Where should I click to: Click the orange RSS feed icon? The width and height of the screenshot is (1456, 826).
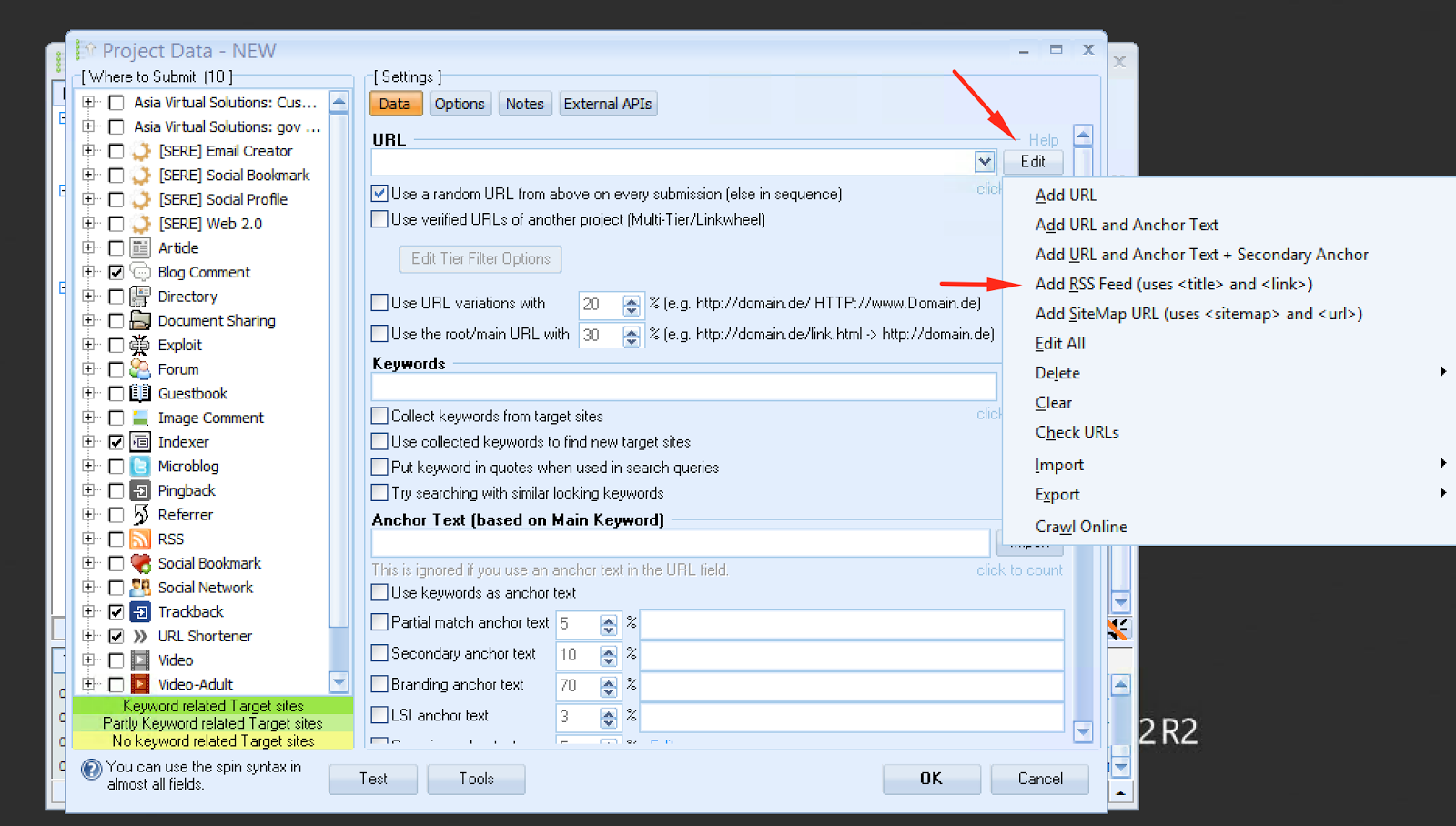point(140,539)
